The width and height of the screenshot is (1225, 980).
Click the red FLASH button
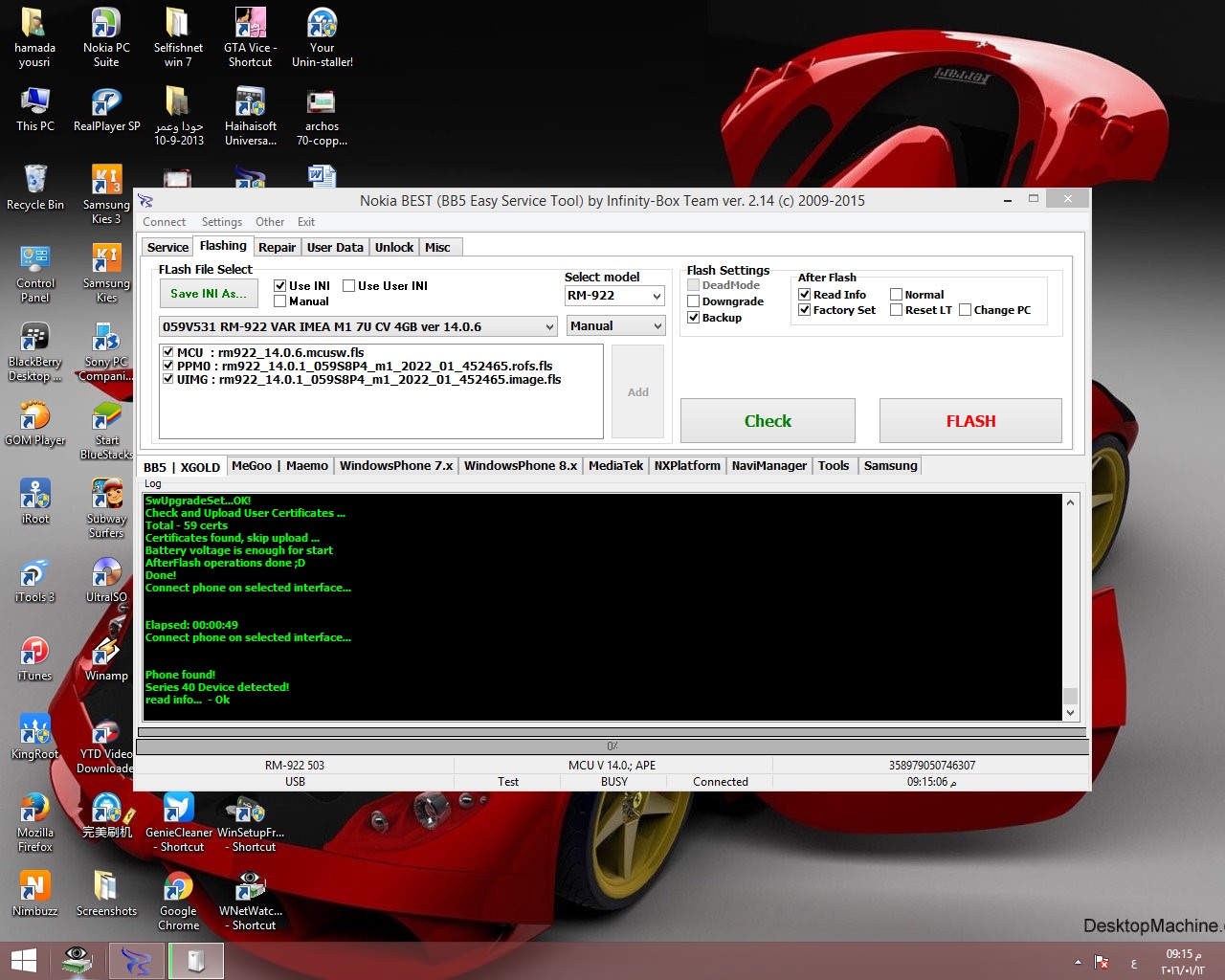[970, 421]
